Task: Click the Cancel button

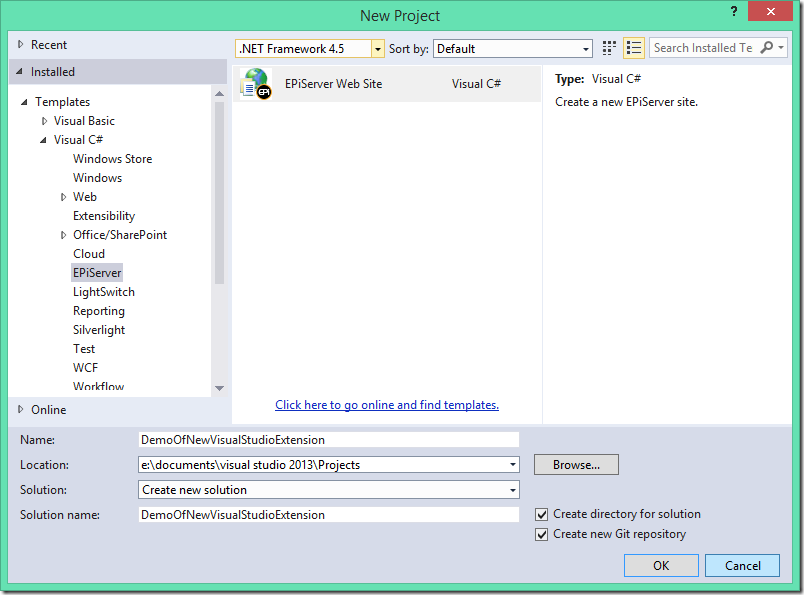Action: coord(742,565)
